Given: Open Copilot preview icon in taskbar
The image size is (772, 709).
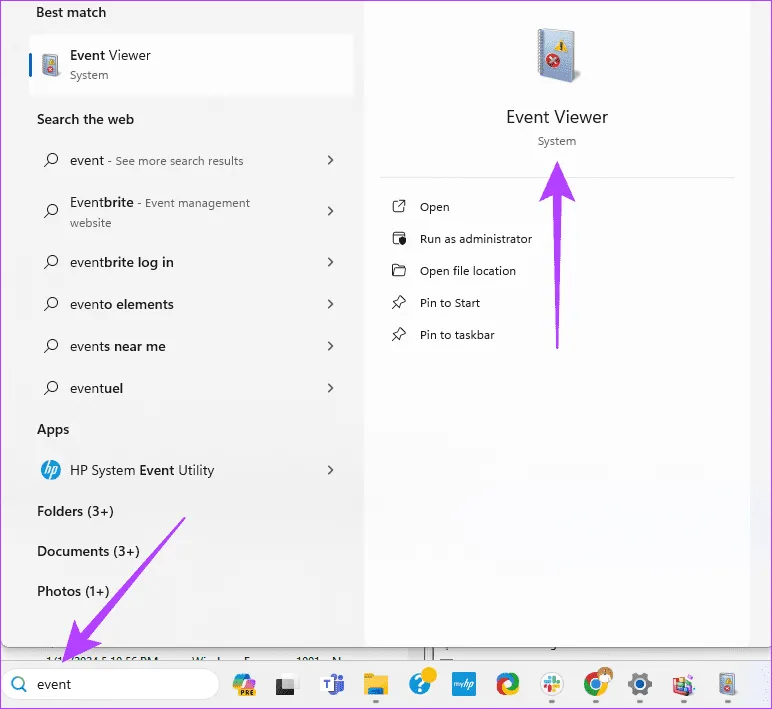Looking at the screenshot, I should 243,684.
